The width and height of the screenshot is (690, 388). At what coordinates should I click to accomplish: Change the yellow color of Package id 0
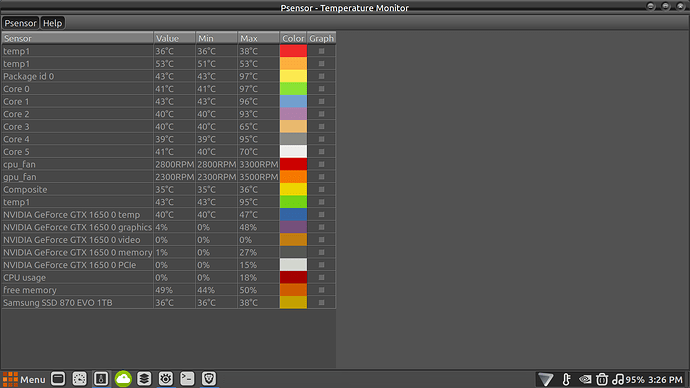click(293, 77)
